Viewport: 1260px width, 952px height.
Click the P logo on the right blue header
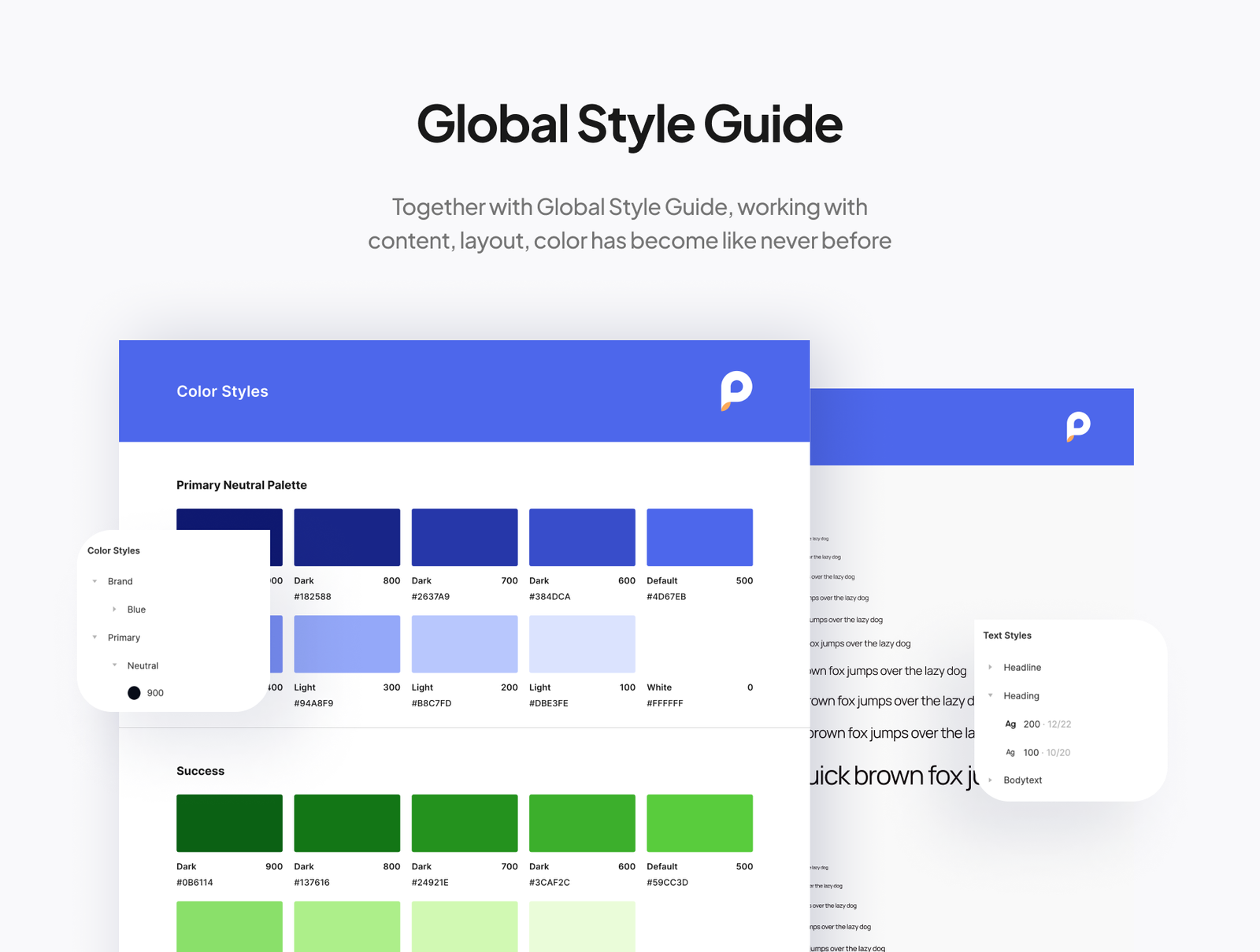tap(1078, 428)
